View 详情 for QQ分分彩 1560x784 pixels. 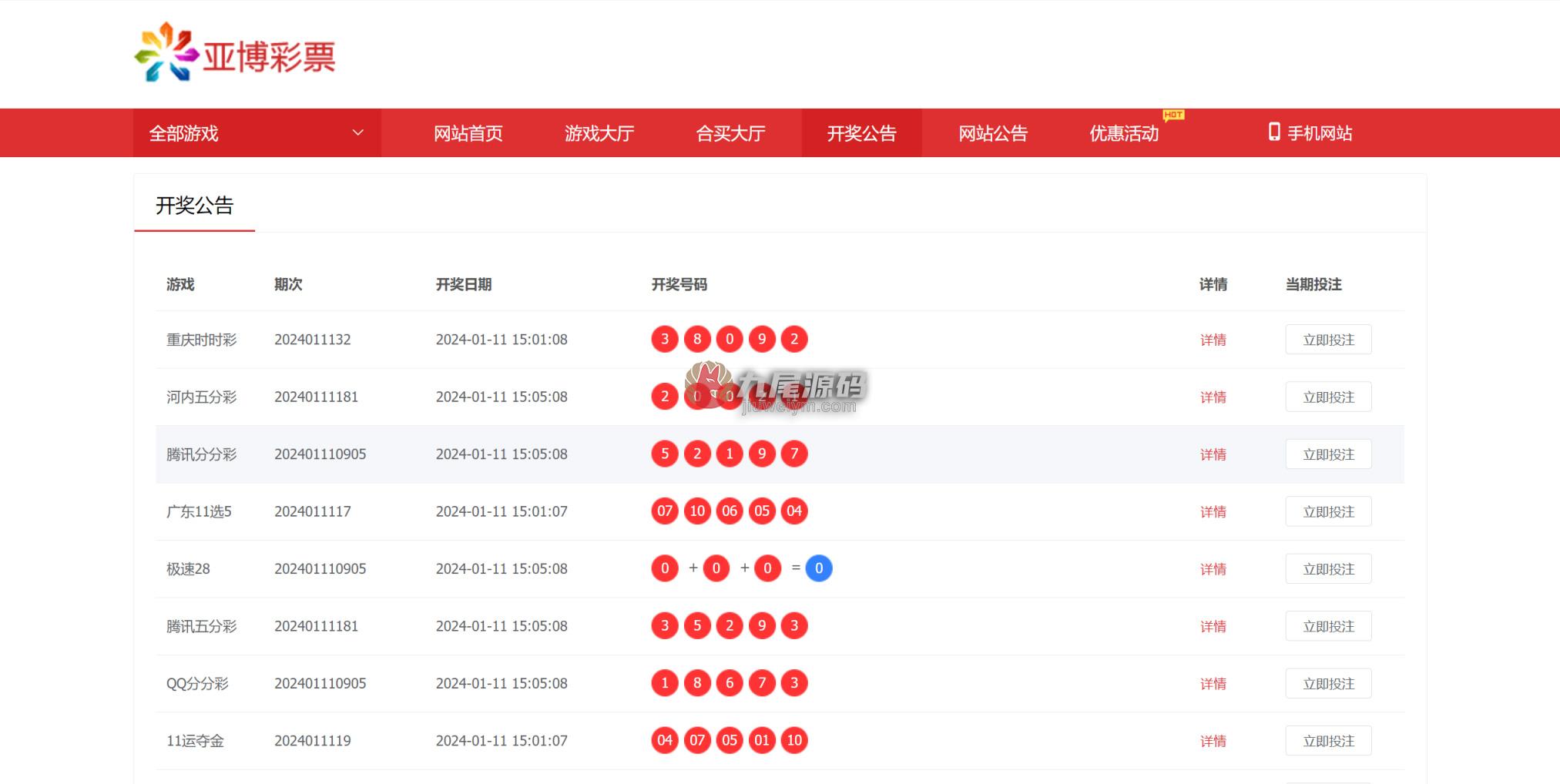(x=1213, y=684)
